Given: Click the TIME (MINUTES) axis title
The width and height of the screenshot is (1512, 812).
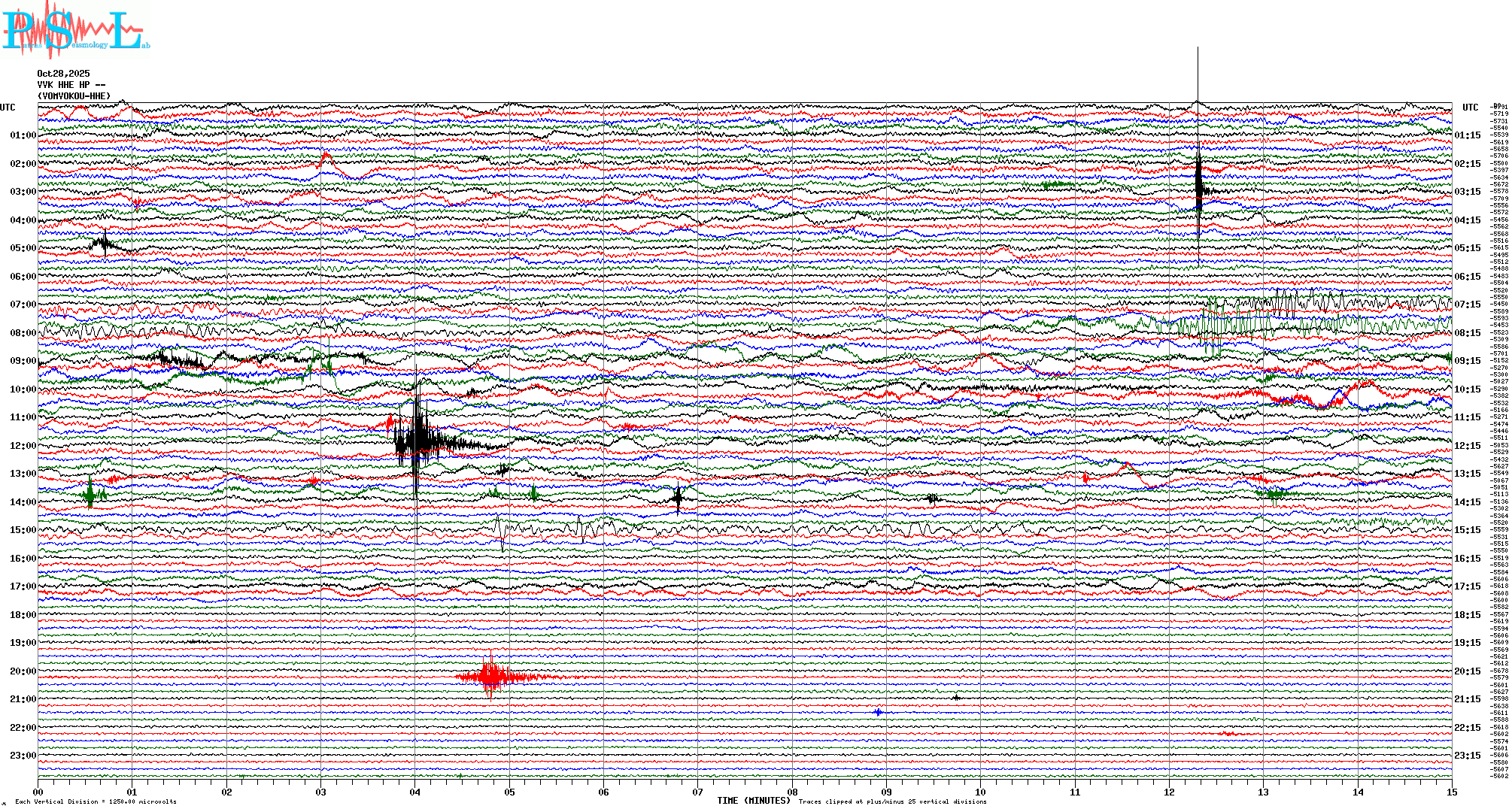Looking at the screenshot, I should point(753,801).
